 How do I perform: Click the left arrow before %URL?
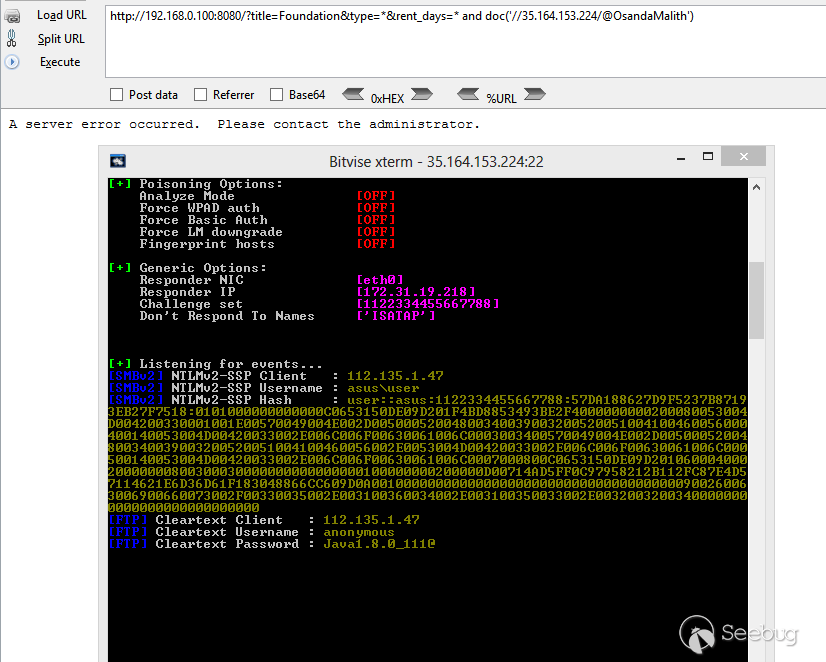tap(468, 94)
